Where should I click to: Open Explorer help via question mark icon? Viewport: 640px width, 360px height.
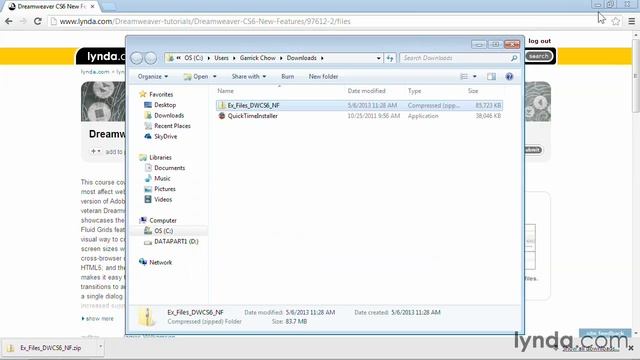pos(509,76)
